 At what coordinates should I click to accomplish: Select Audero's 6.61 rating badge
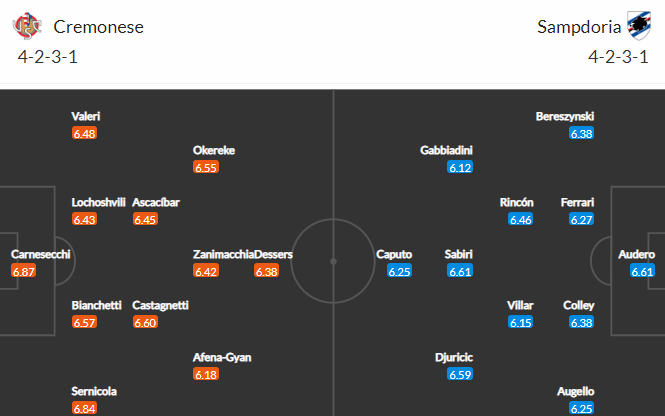[642, 271]
